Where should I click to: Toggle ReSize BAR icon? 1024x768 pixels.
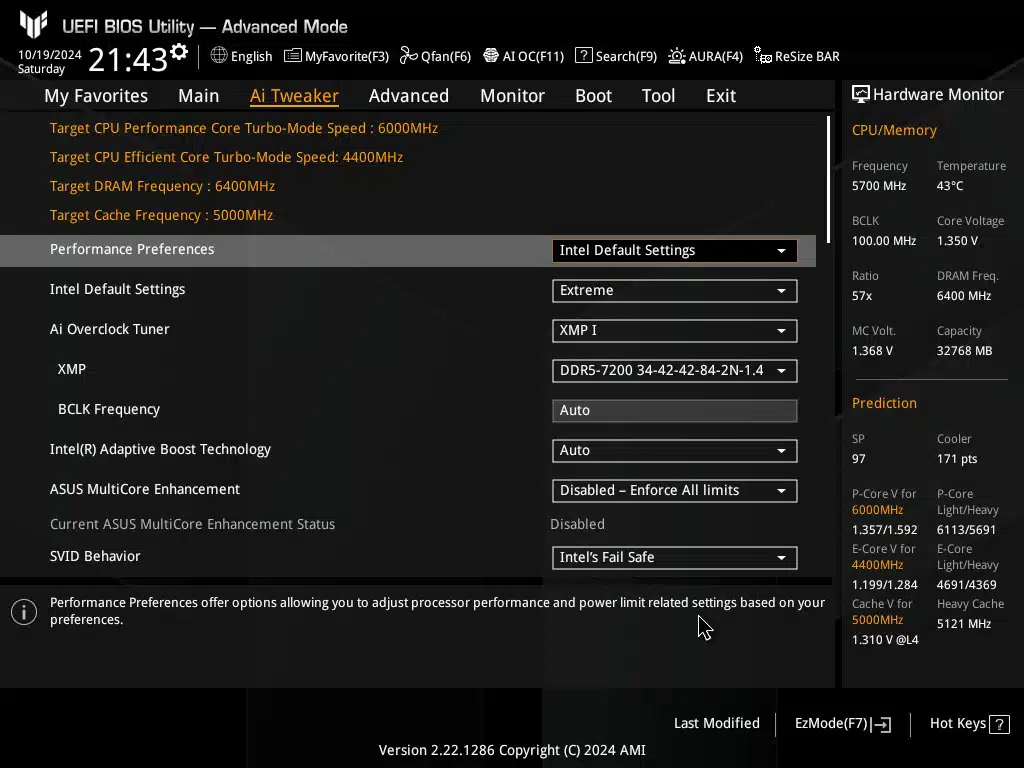click(763, 56)
